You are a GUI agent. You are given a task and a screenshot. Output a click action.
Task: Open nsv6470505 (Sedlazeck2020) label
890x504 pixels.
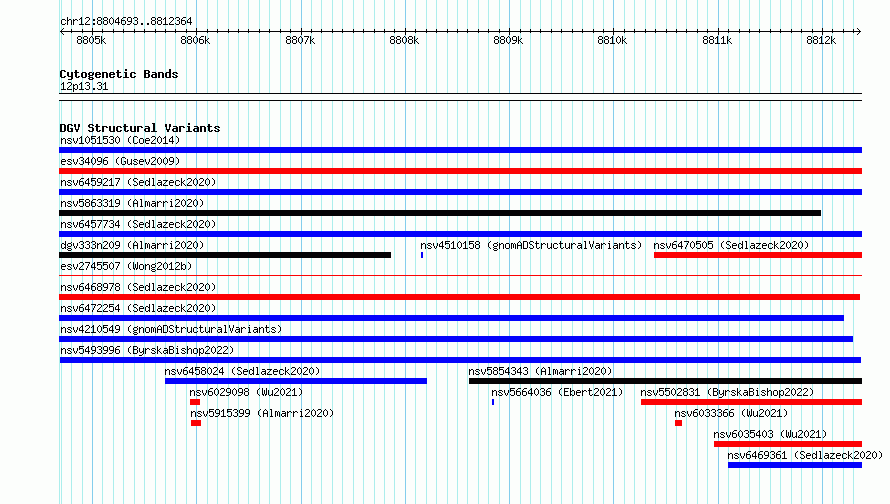pyautogui.click(x=731, y=245)
